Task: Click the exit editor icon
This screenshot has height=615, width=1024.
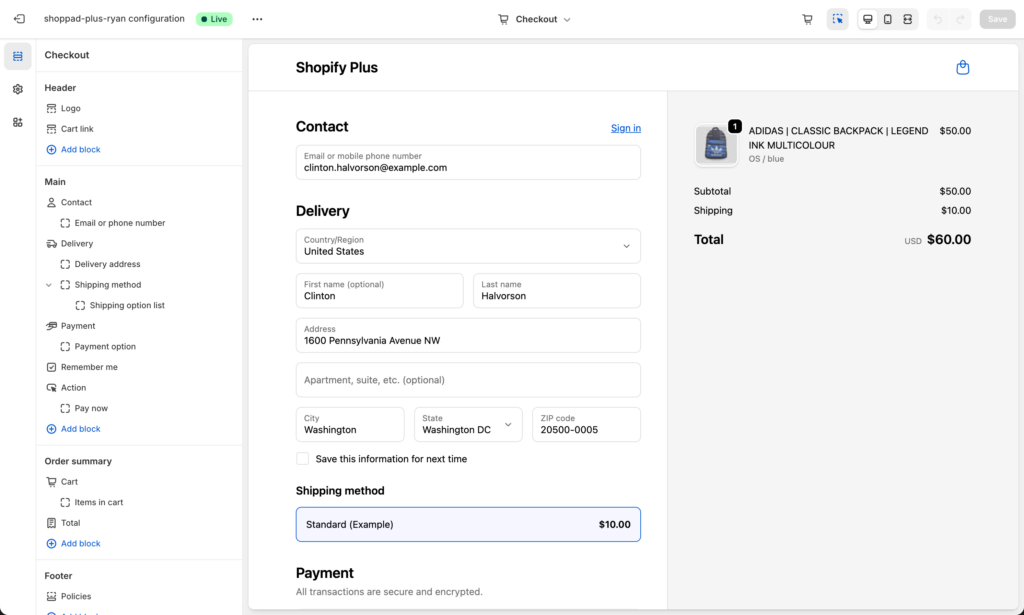Action: pos(20,19)
